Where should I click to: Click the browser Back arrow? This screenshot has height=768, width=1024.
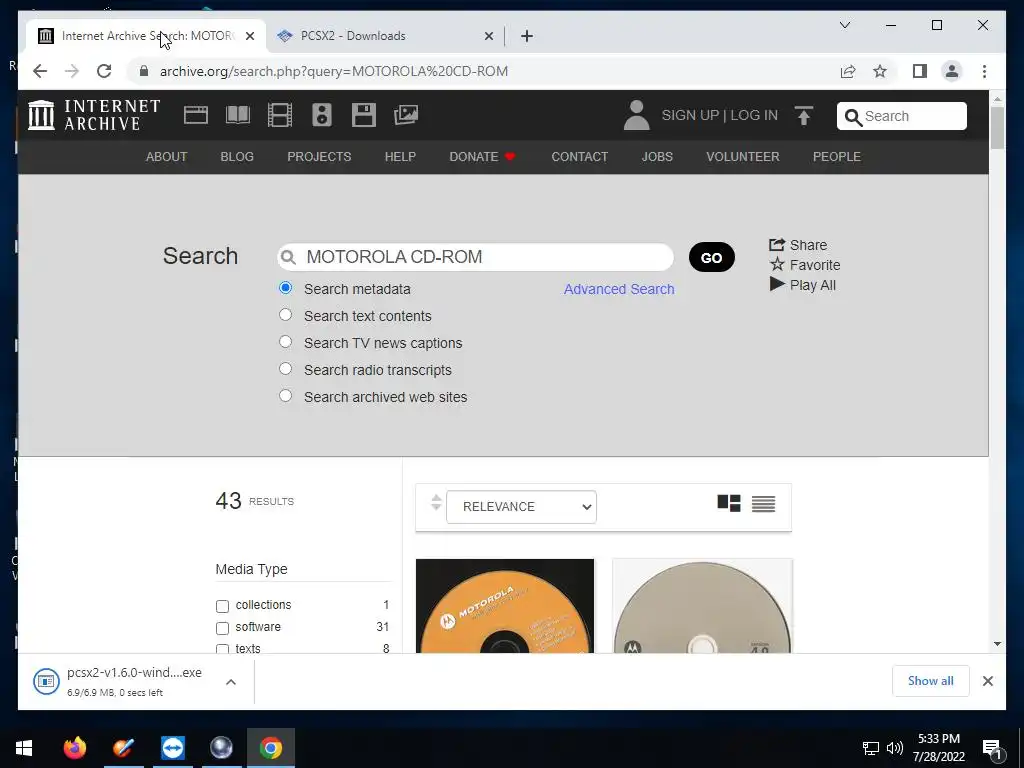(x=40, y=71)
